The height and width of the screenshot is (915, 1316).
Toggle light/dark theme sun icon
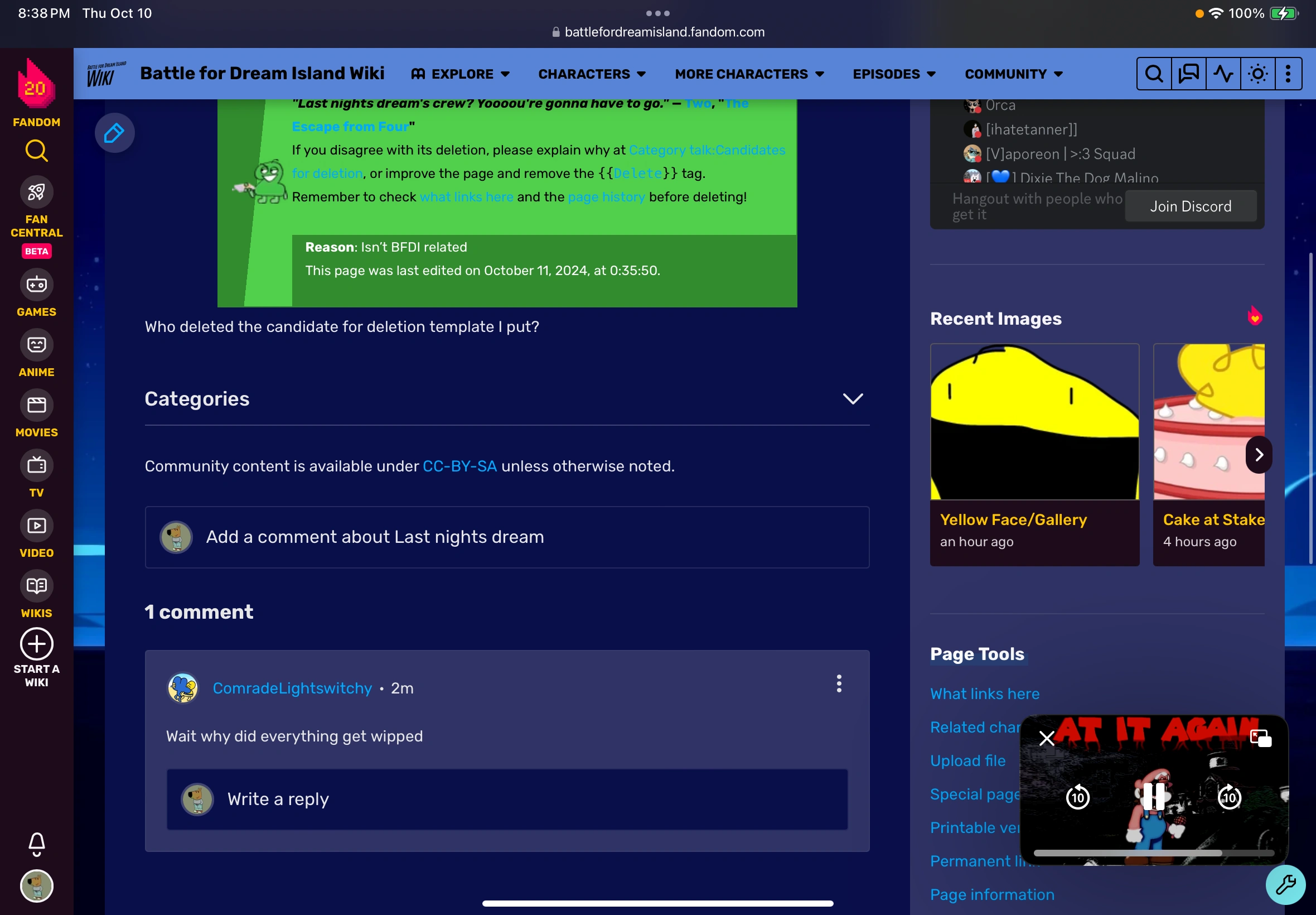click(1257, 74)
